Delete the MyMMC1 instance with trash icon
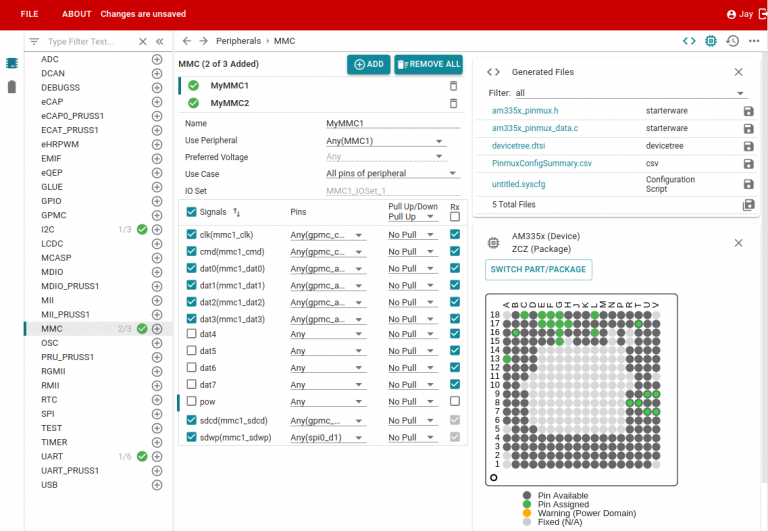The width and height of the screenshot is (768, 531). pos(453,87)
